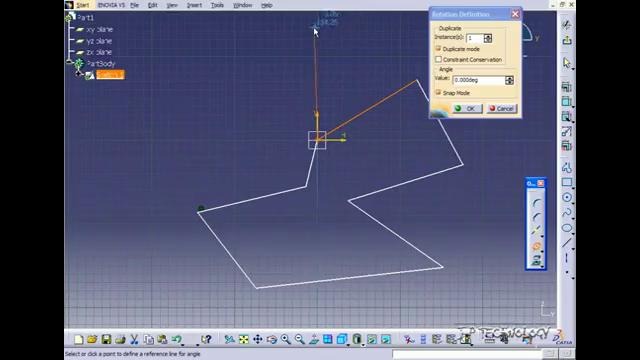Viewport: 640px width, 360px height.
Task: Select the Rectangle sketch tool
Action: tap(567, 182)
